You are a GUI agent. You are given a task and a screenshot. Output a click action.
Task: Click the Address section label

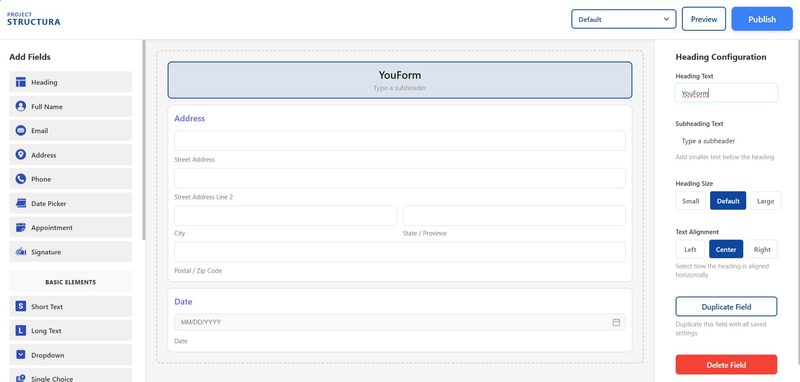[x=189, y=118]
